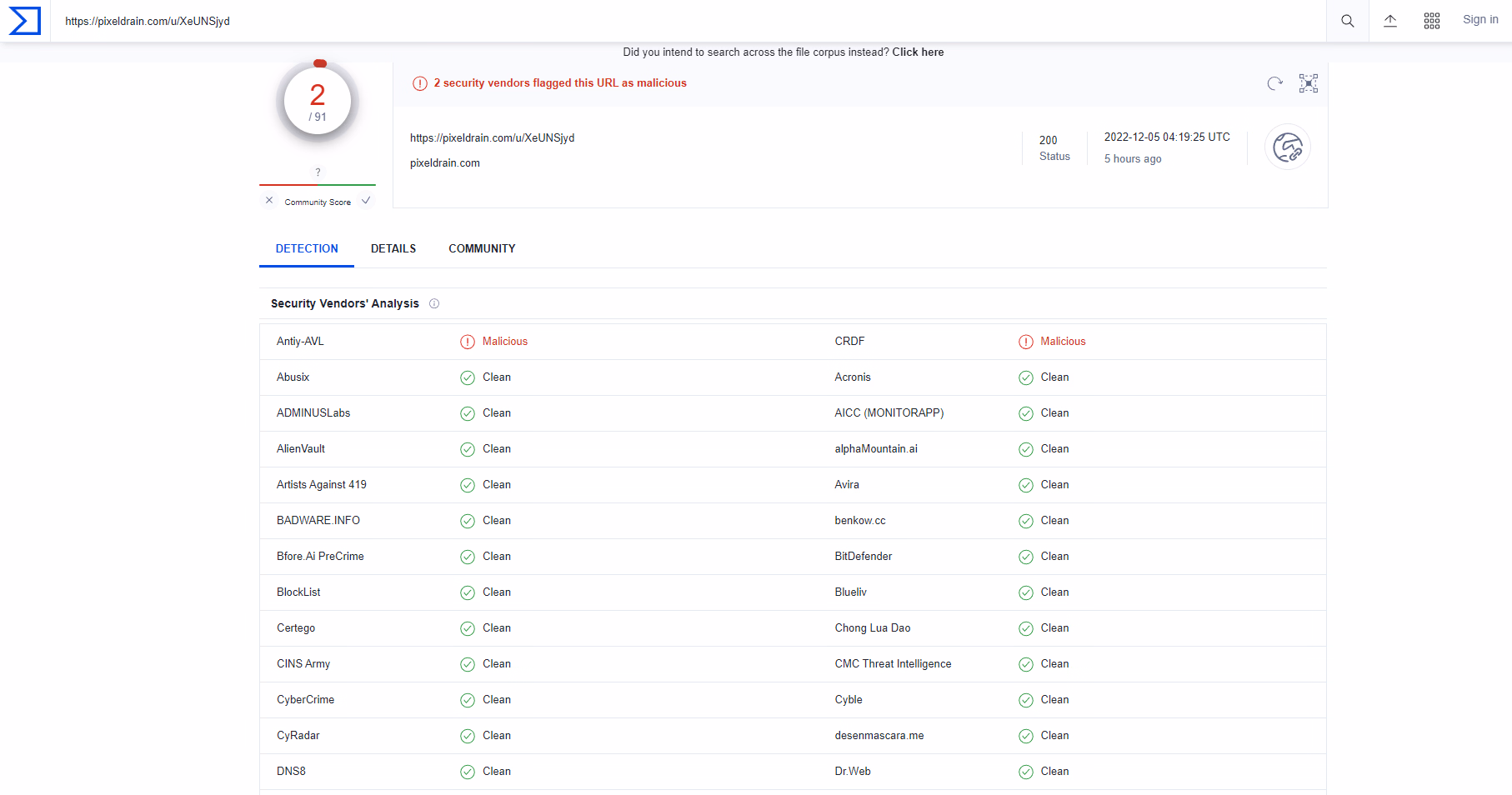
Task: Click the VirusTotal logo
Action: [24, 21]
